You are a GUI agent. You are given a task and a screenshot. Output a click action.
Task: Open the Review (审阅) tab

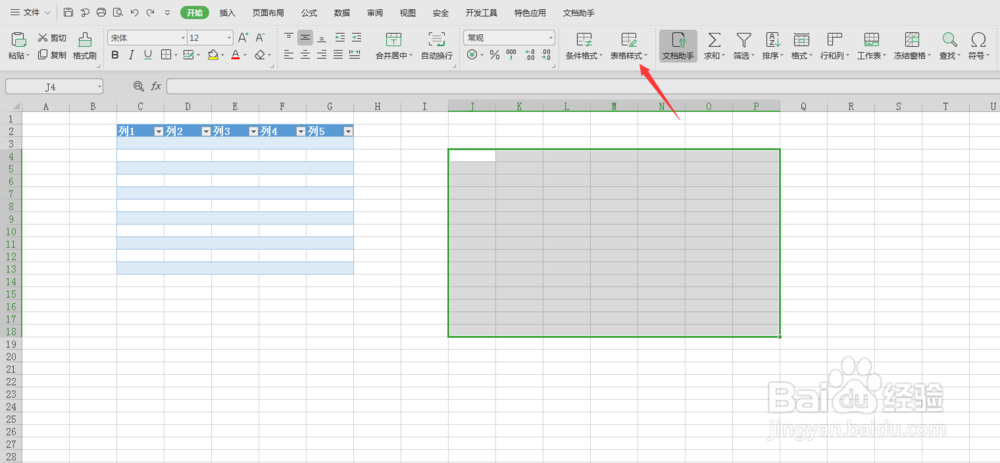pyautogui.click(x=375, y=13)
